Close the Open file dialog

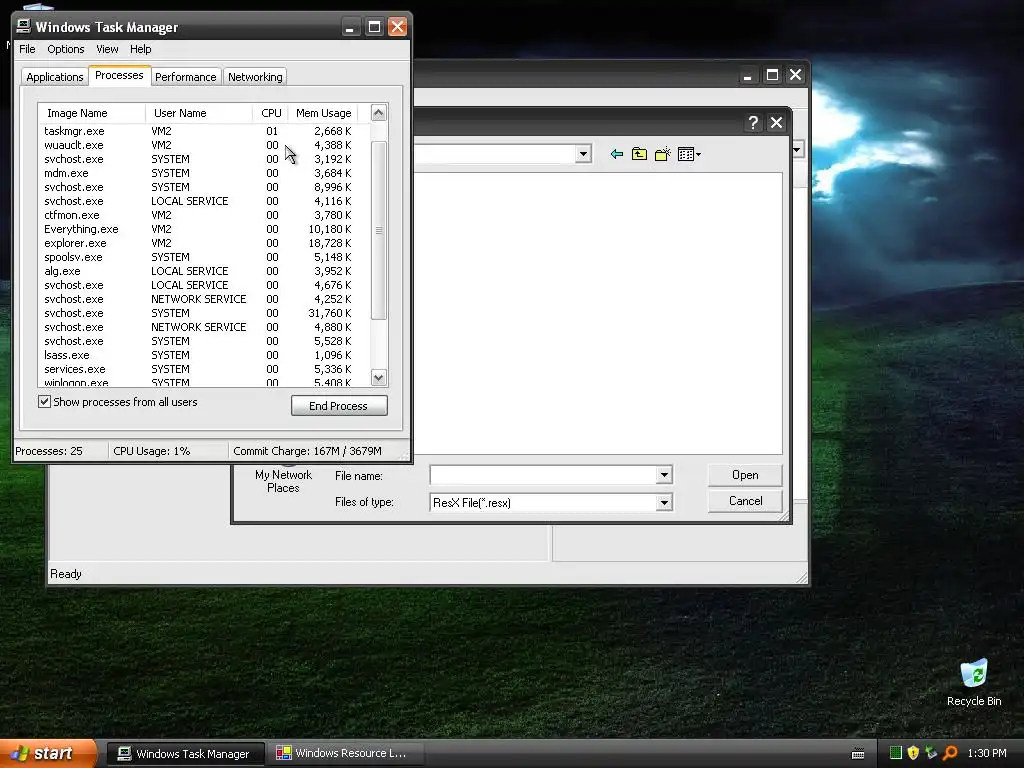click(x=776, y=123)
